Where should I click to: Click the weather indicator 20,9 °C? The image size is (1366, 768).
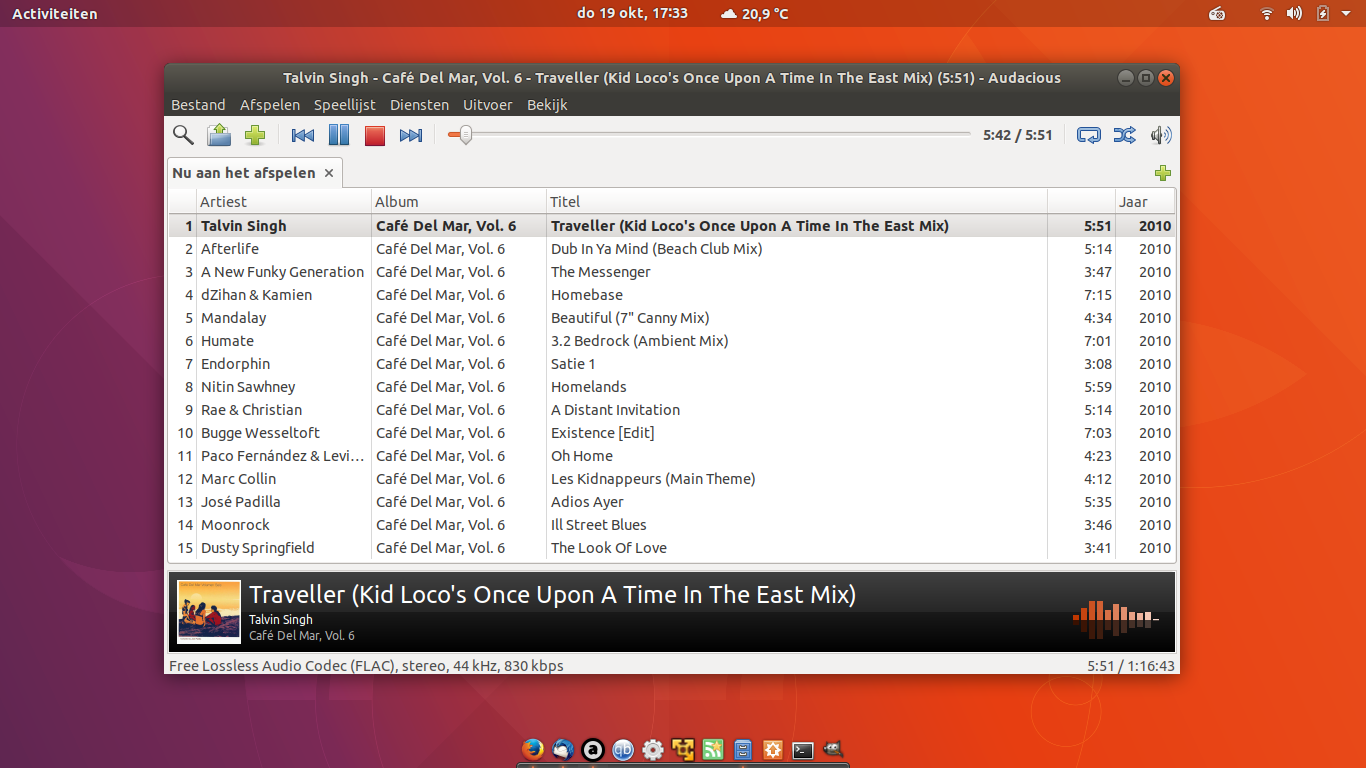[x=754, y=13]
